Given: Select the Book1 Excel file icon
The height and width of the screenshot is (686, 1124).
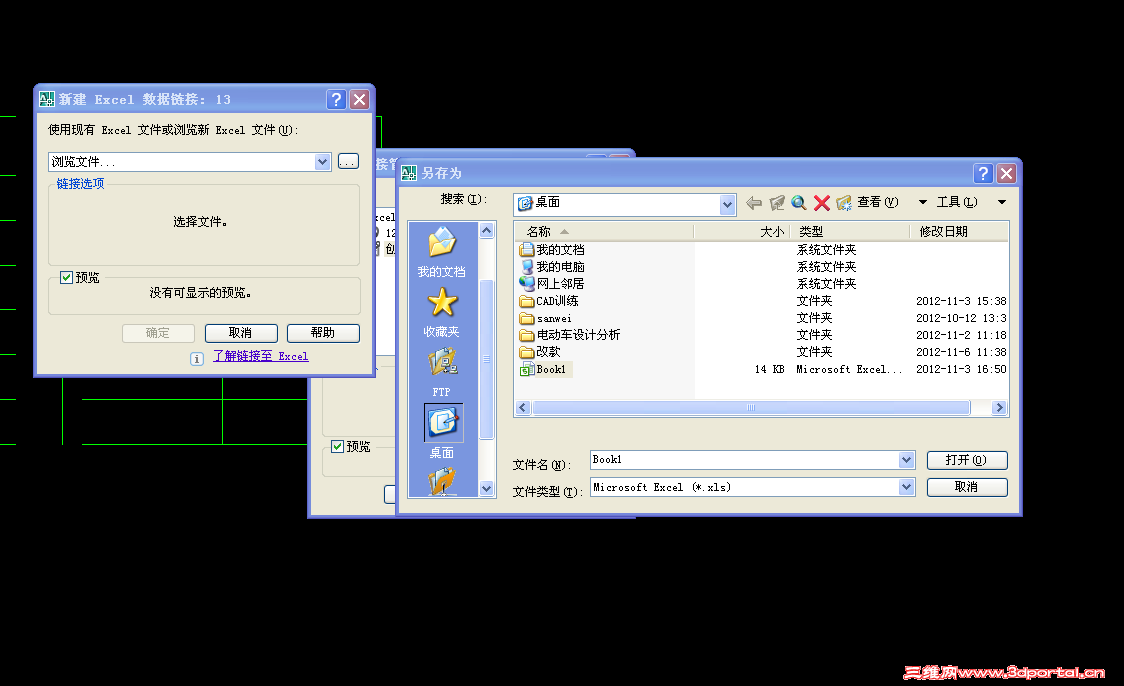Looking at the screenshot, I should click(x=527, y=370).
